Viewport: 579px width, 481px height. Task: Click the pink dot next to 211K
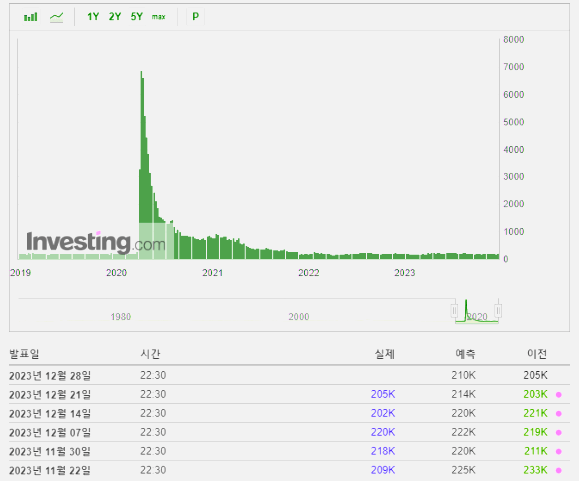(559, 451)
